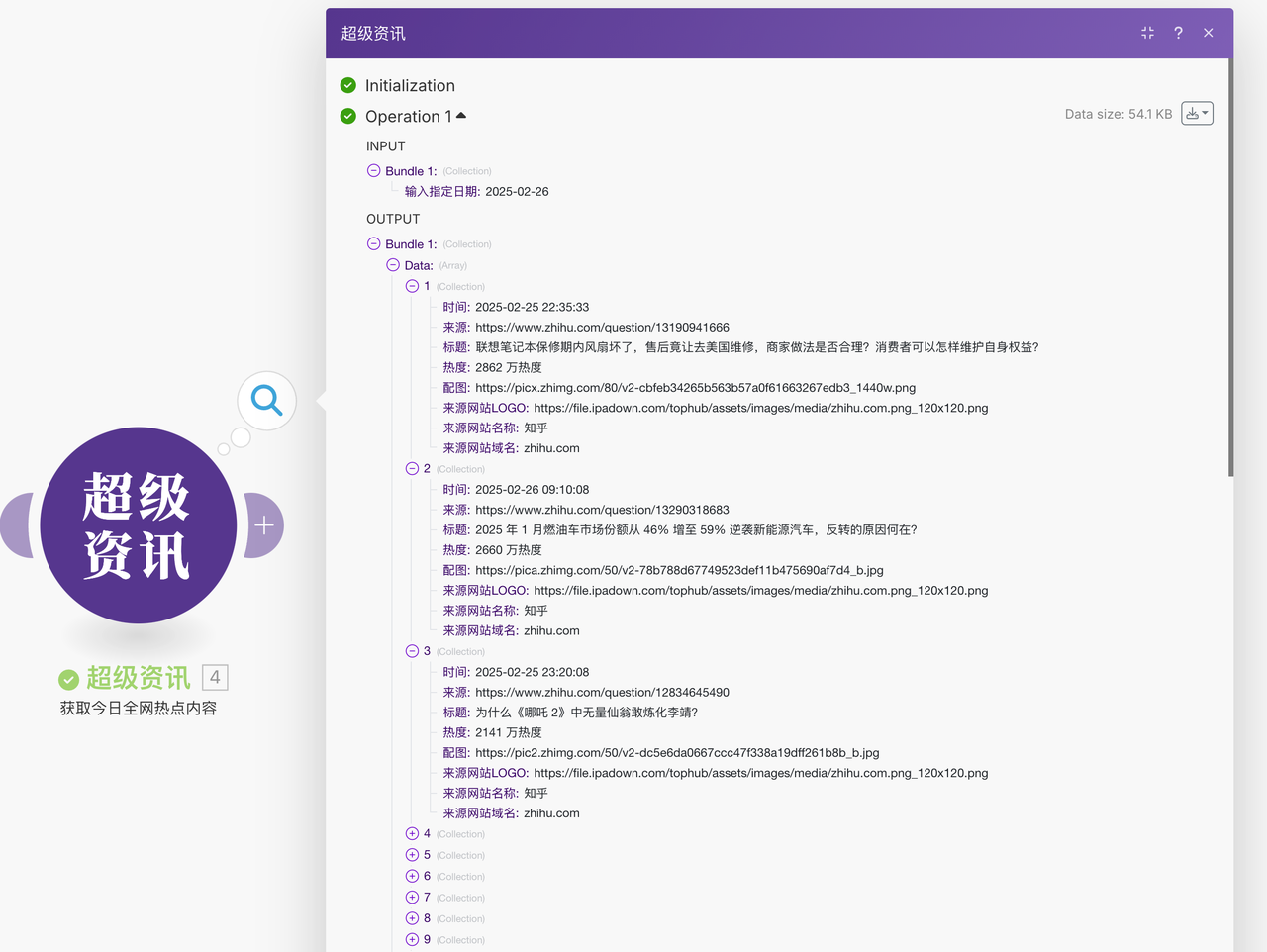Click the Operation 1 green check icon
Image resolution: width=1267 pixels, height=952 pixels.
click(x=348, y=117)
